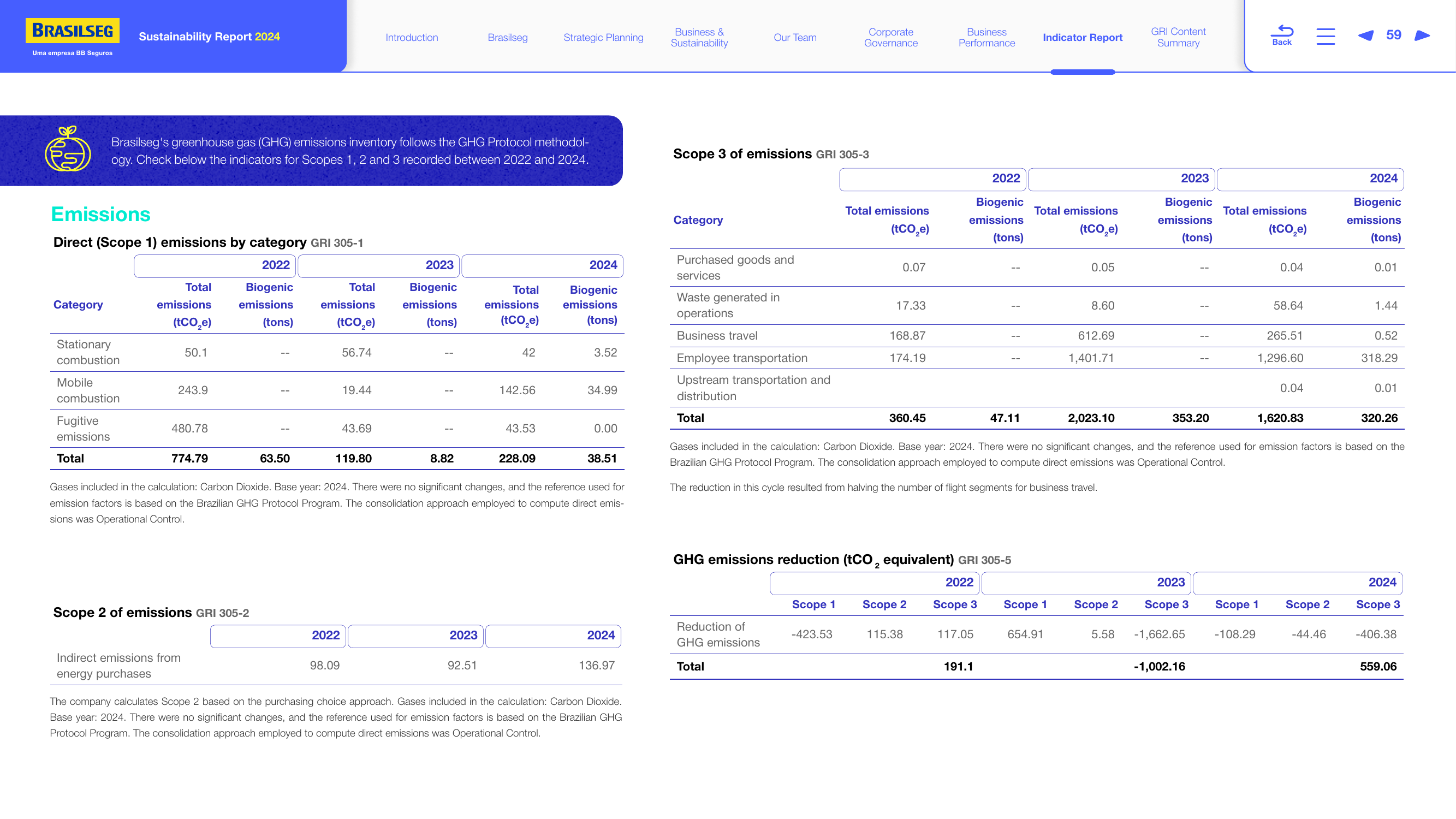Click Business travel value 612.69

coord(1096,335)
